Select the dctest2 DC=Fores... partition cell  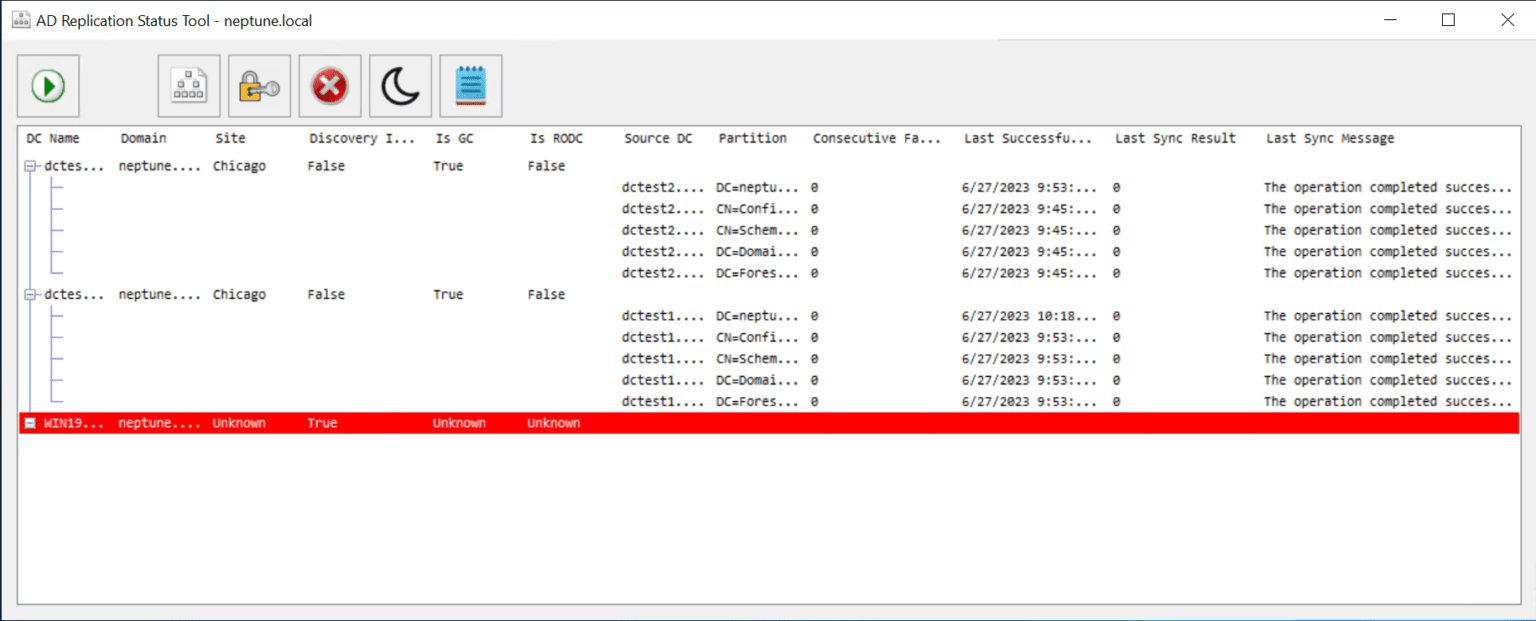click(x=758, y=273)
